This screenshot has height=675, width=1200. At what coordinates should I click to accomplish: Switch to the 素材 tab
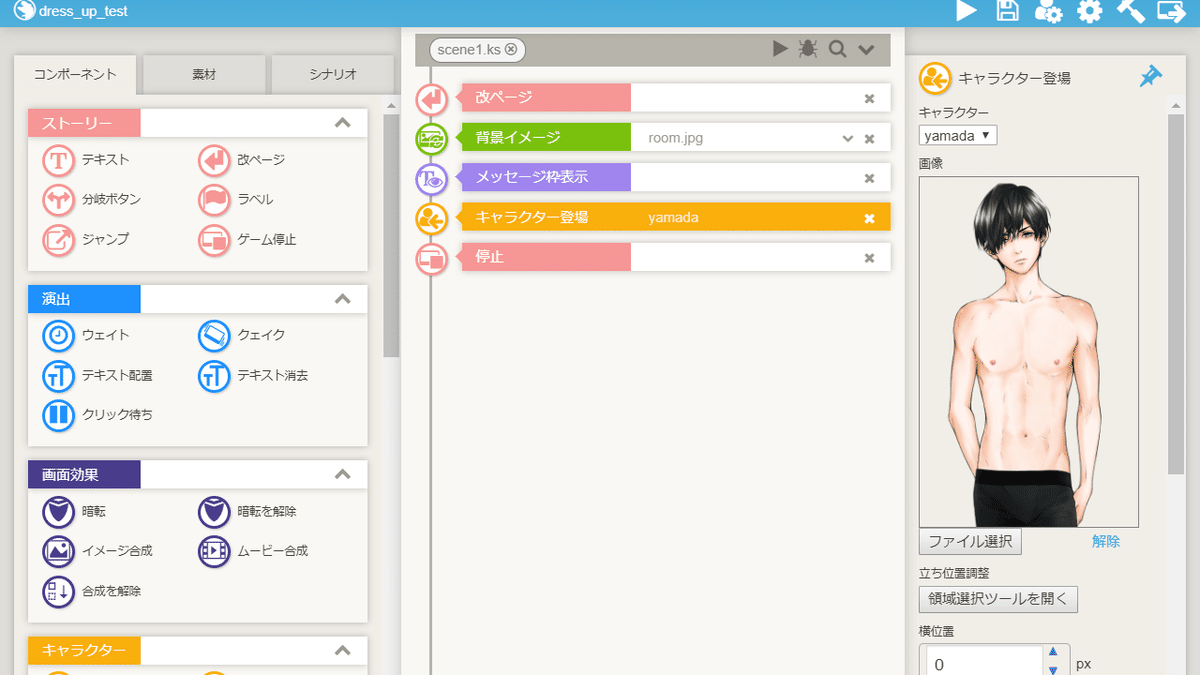pyautogui.click(x=204, y=74)
